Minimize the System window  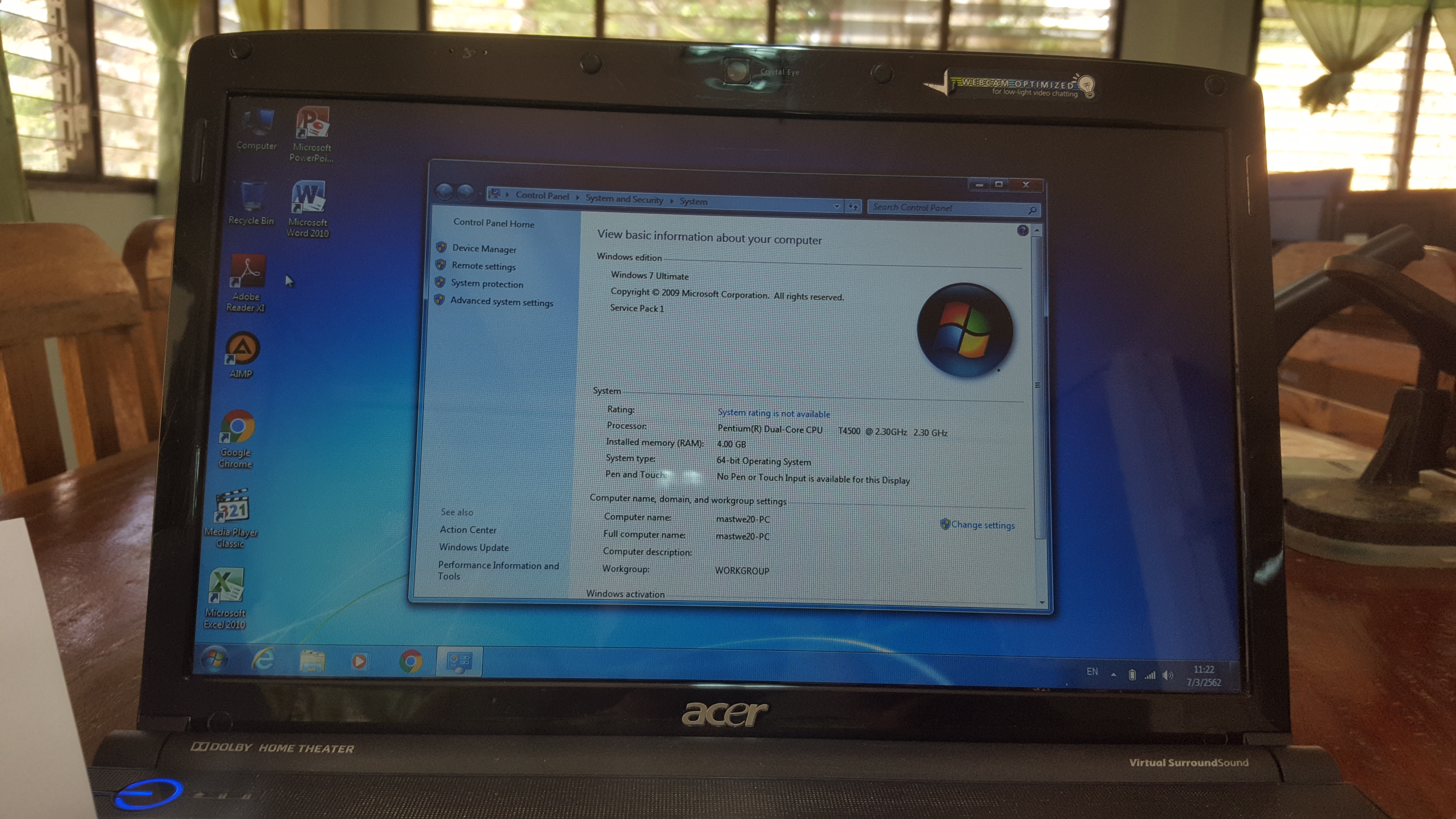[980, 184]
